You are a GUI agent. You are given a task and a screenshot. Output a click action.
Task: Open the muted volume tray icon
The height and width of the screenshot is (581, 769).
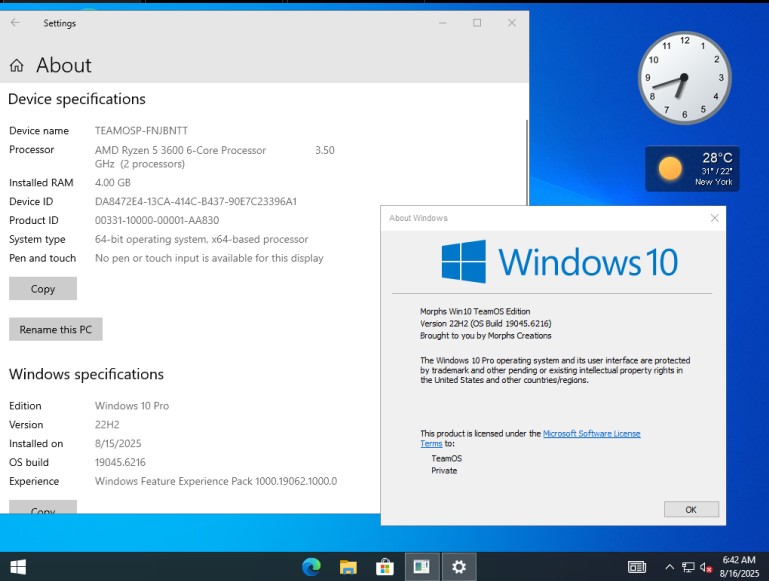point(706,567)
